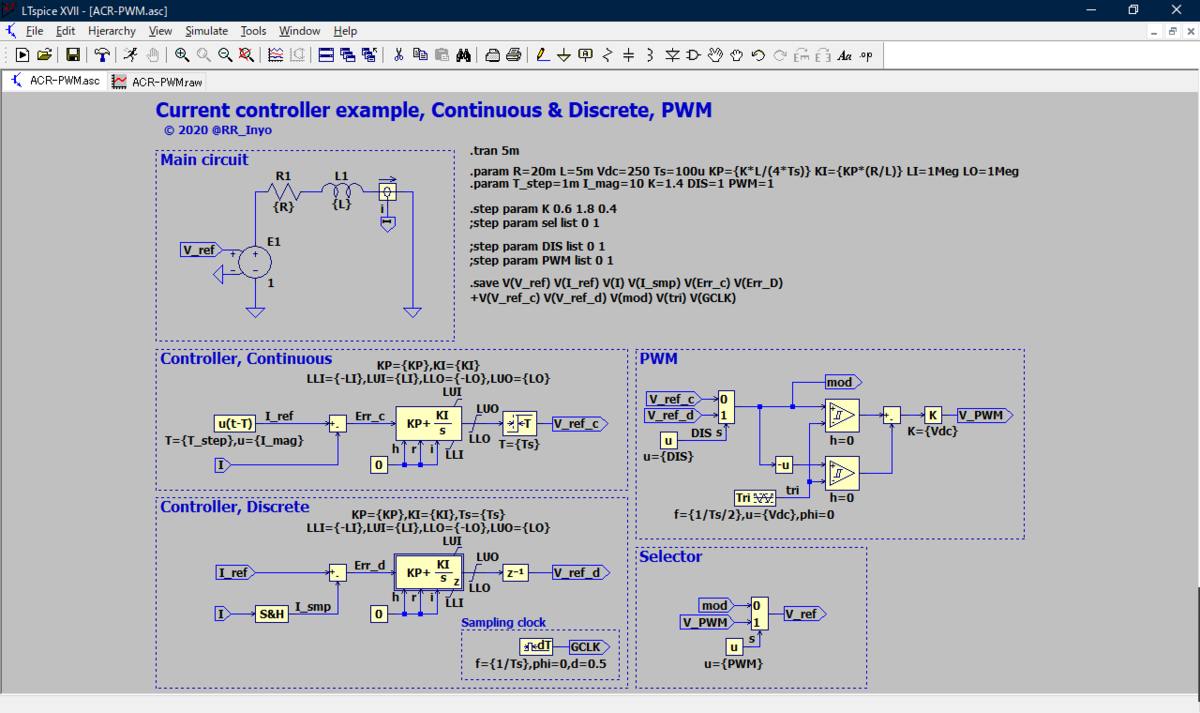
Task: Click the zoom in magnifier icon
Action: 182,55
